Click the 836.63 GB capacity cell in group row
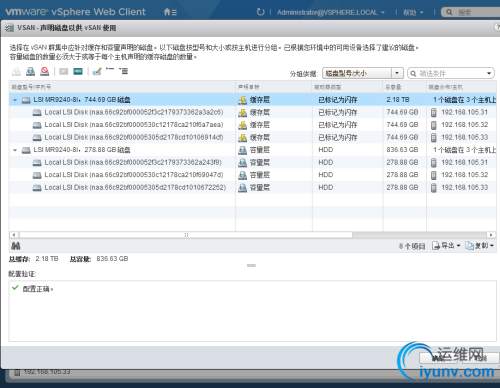500x388 pixels. point(402,150)
